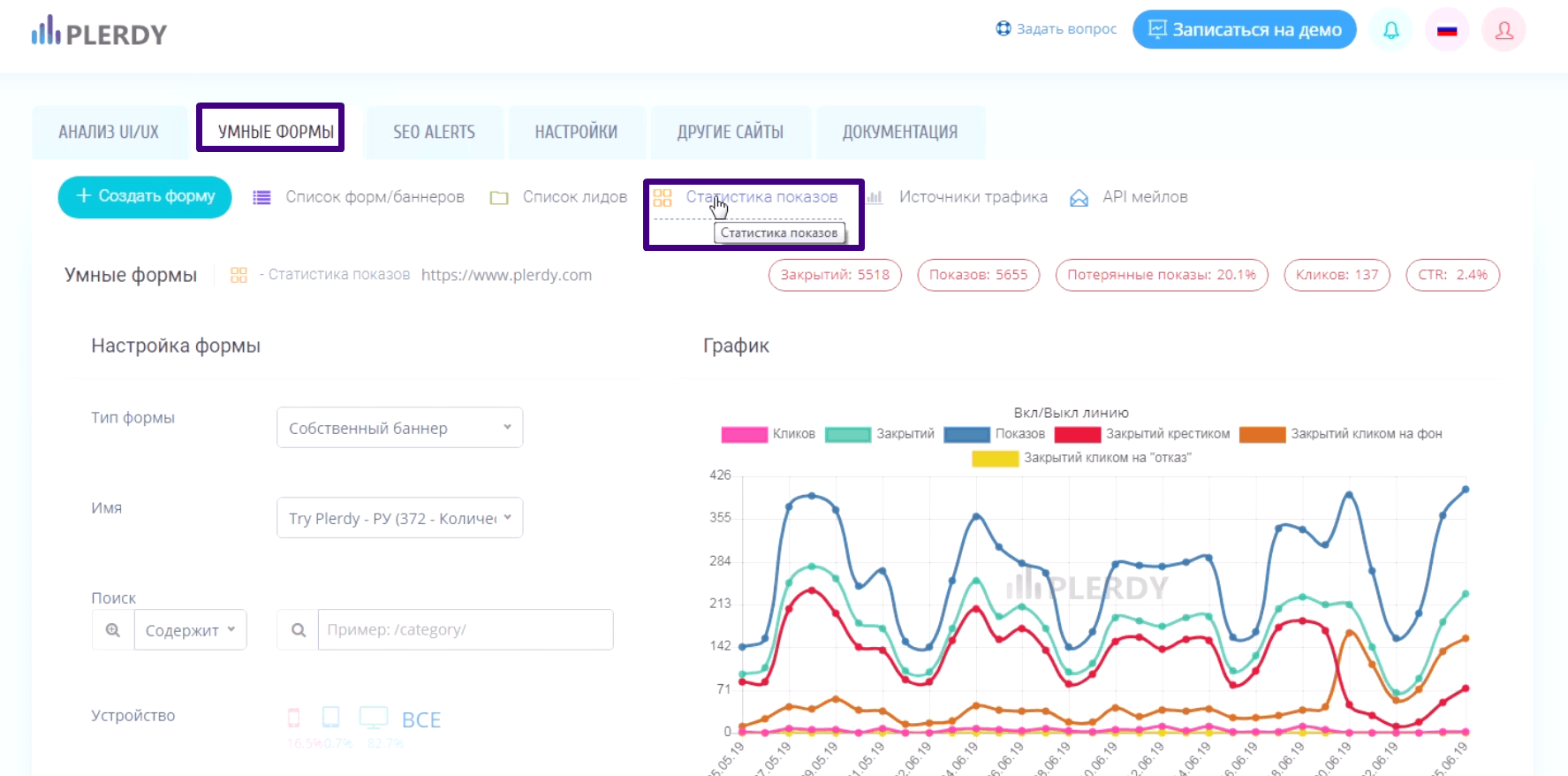The image size is (1568, 776).
Task: Toggle Закрытий крестиком legend swatch
Action: click(1078, 434)
